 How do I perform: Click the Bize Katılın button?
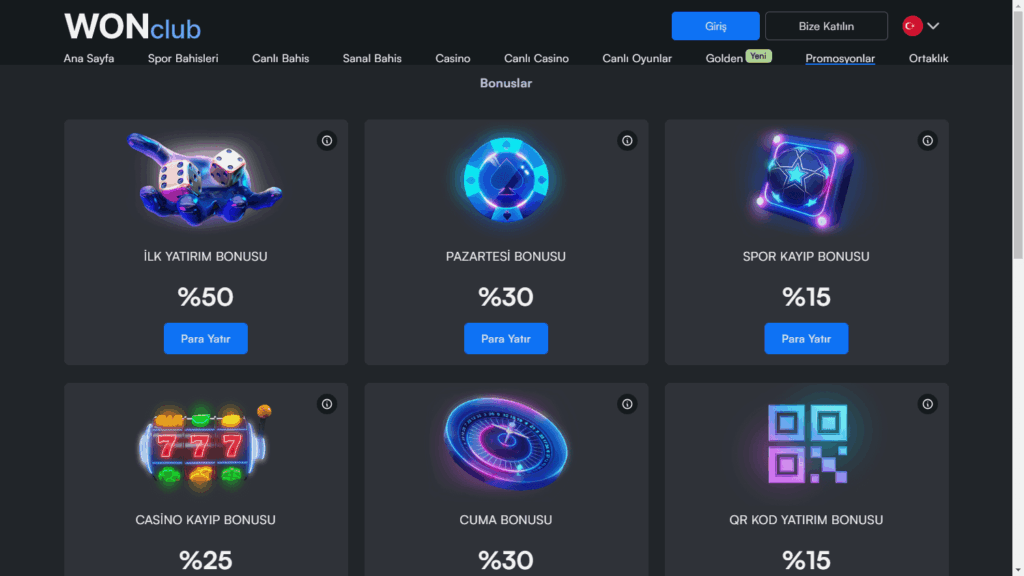click(x=826, y=26)
